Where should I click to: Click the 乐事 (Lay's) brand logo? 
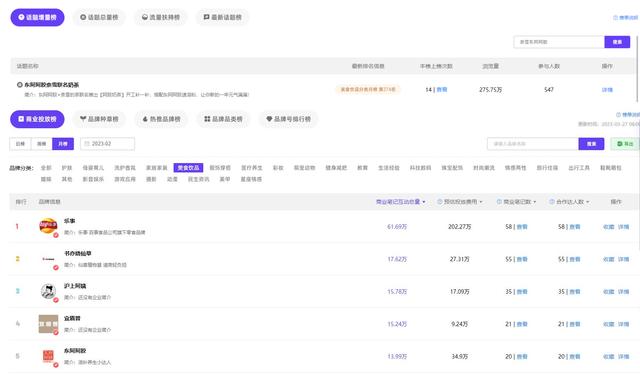(x=48, y=226)
